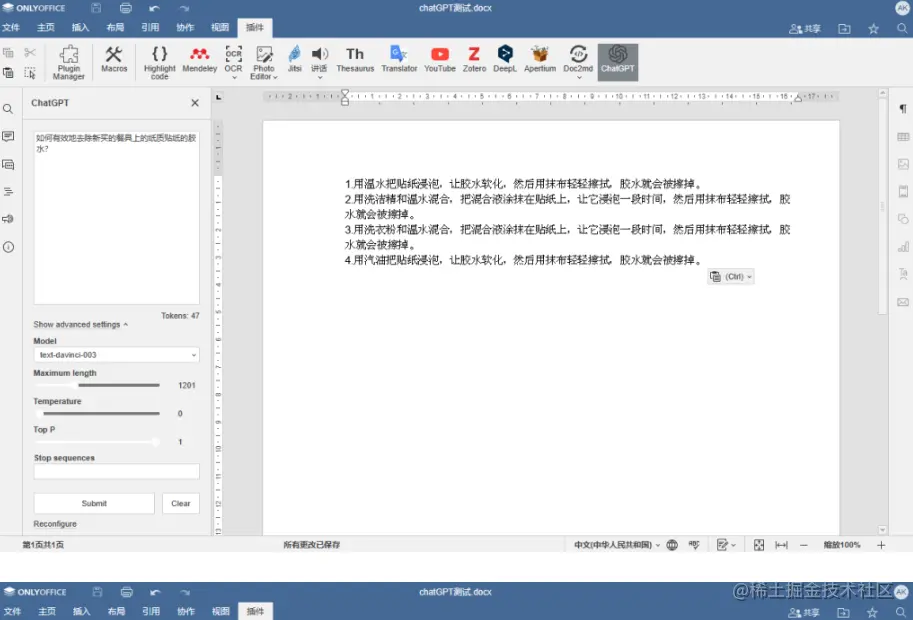Expand the Photo Editor dropdown arrow
913x620 pixels.
tap(275, 77)
